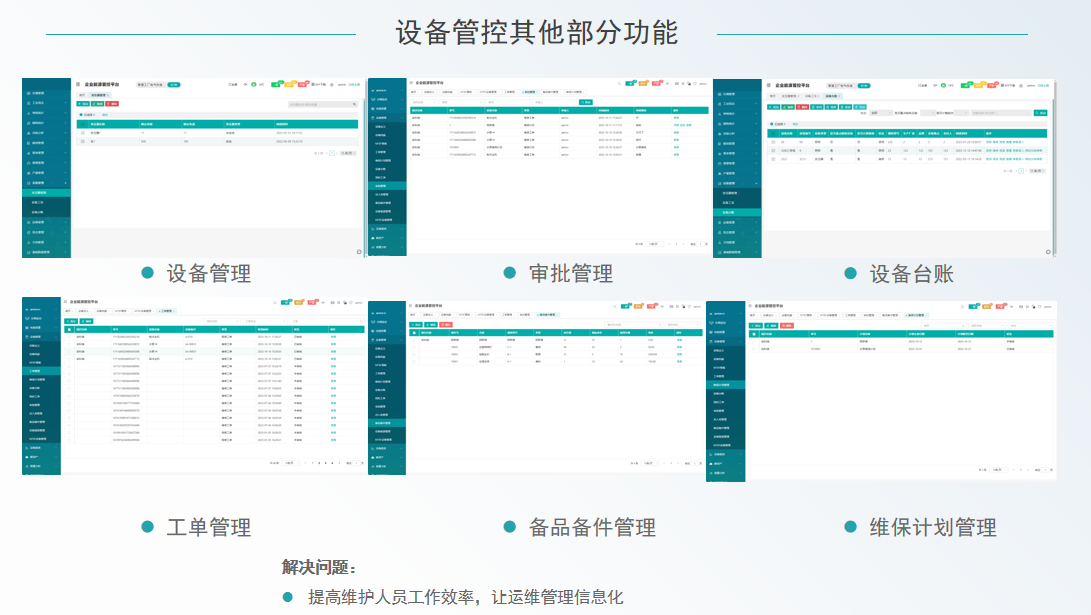Click the red alarm badge in 设备台账 header
Viewport: 1091px width, 615px height.
[993, 85]
